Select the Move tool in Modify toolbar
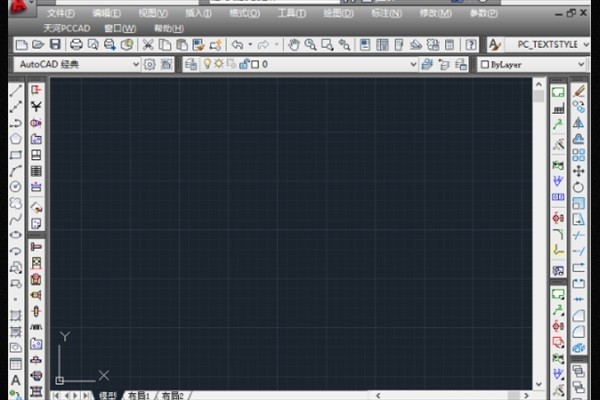 [579, 171]
